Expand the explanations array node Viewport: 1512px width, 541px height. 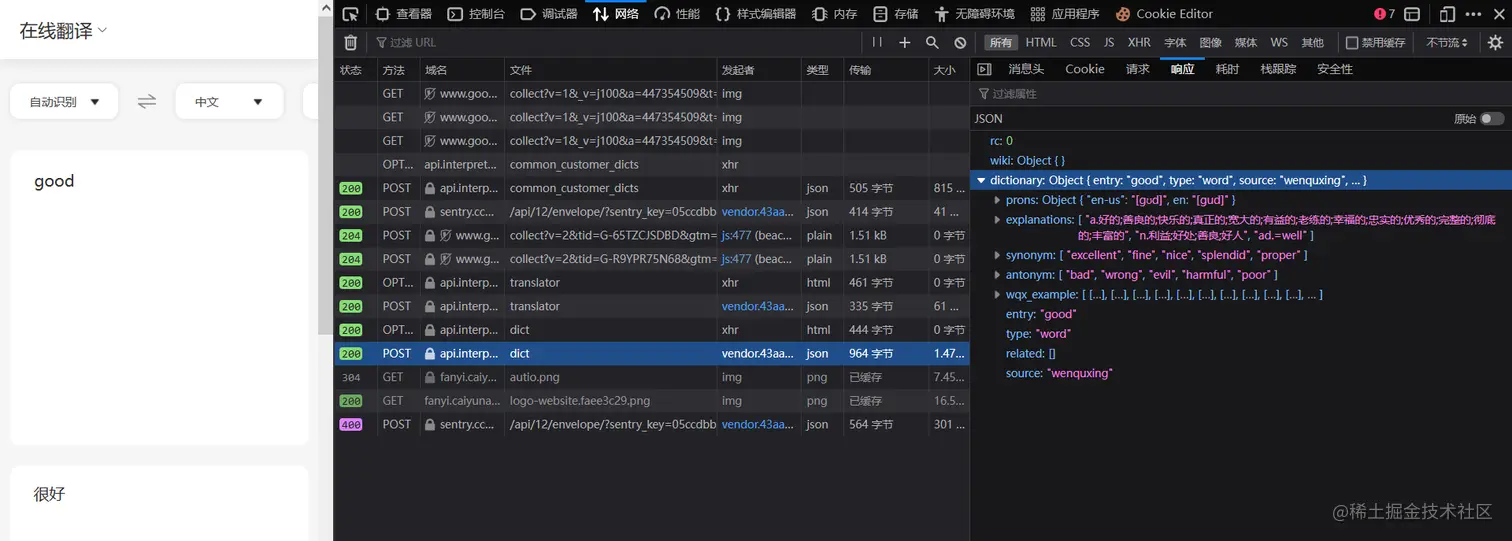(x=997, y=219)
